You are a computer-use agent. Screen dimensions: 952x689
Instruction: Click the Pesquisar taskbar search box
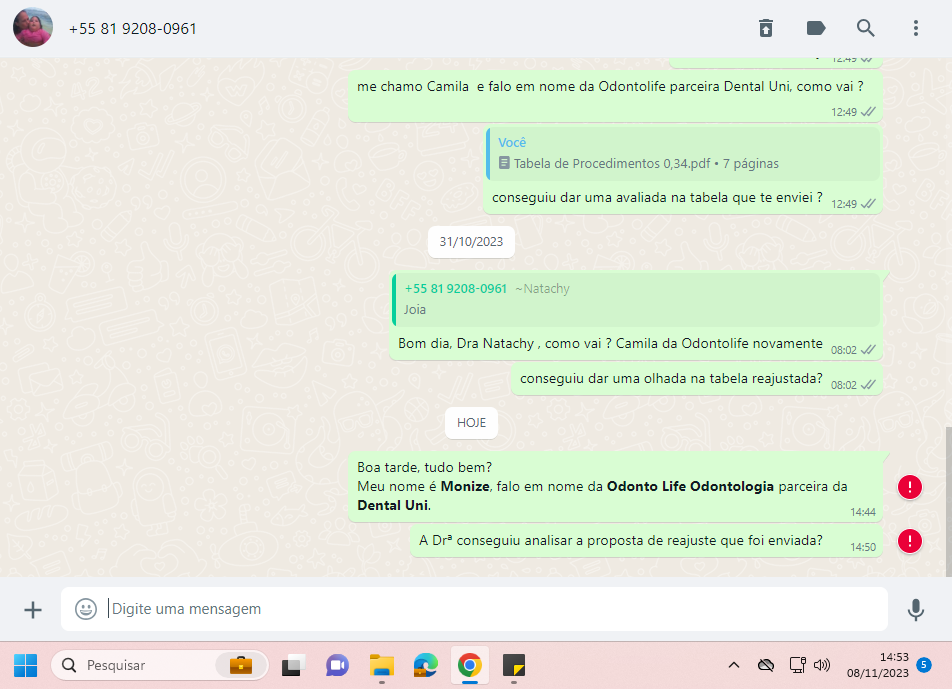tap(160, 665)
